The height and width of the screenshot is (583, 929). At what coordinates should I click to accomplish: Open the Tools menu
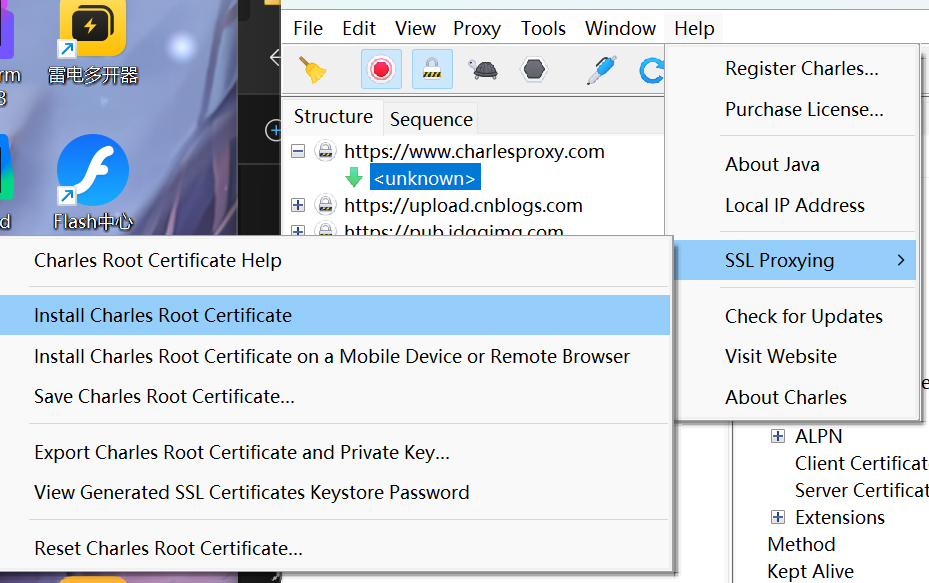click(543, 28)
